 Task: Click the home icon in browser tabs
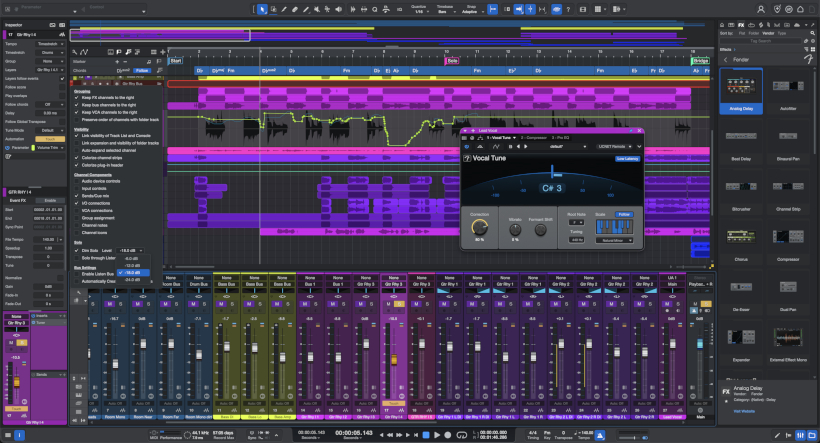point(721,25)
